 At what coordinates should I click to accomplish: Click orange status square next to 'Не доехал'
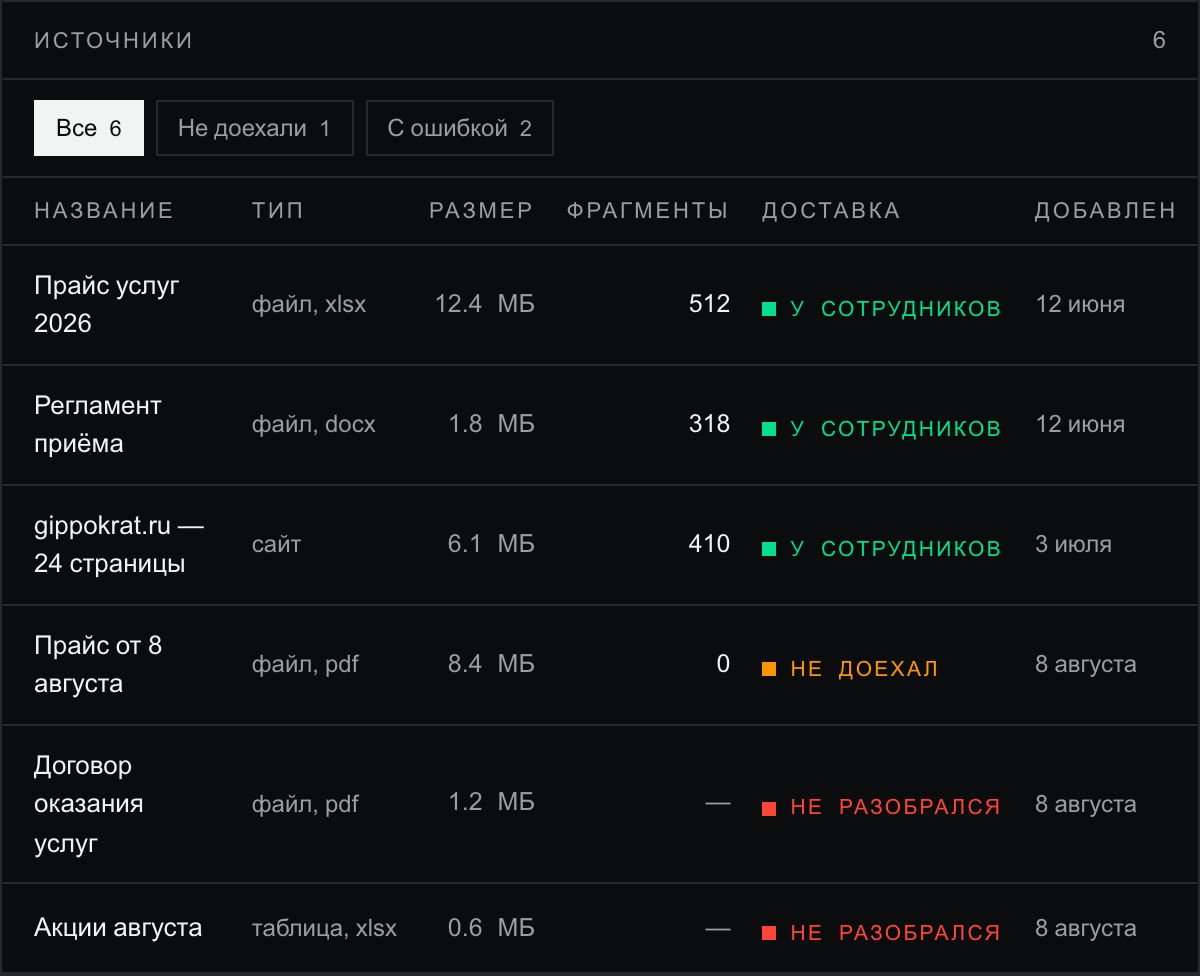[769, 669]
